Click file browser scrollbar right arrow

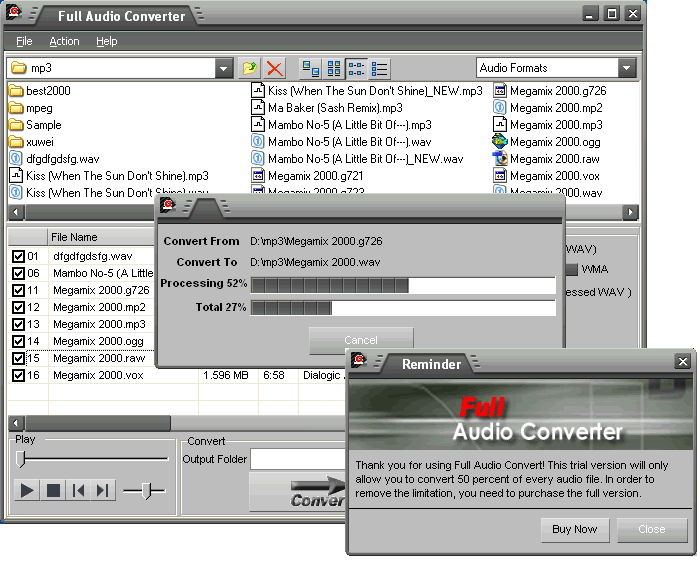point(630,212)
